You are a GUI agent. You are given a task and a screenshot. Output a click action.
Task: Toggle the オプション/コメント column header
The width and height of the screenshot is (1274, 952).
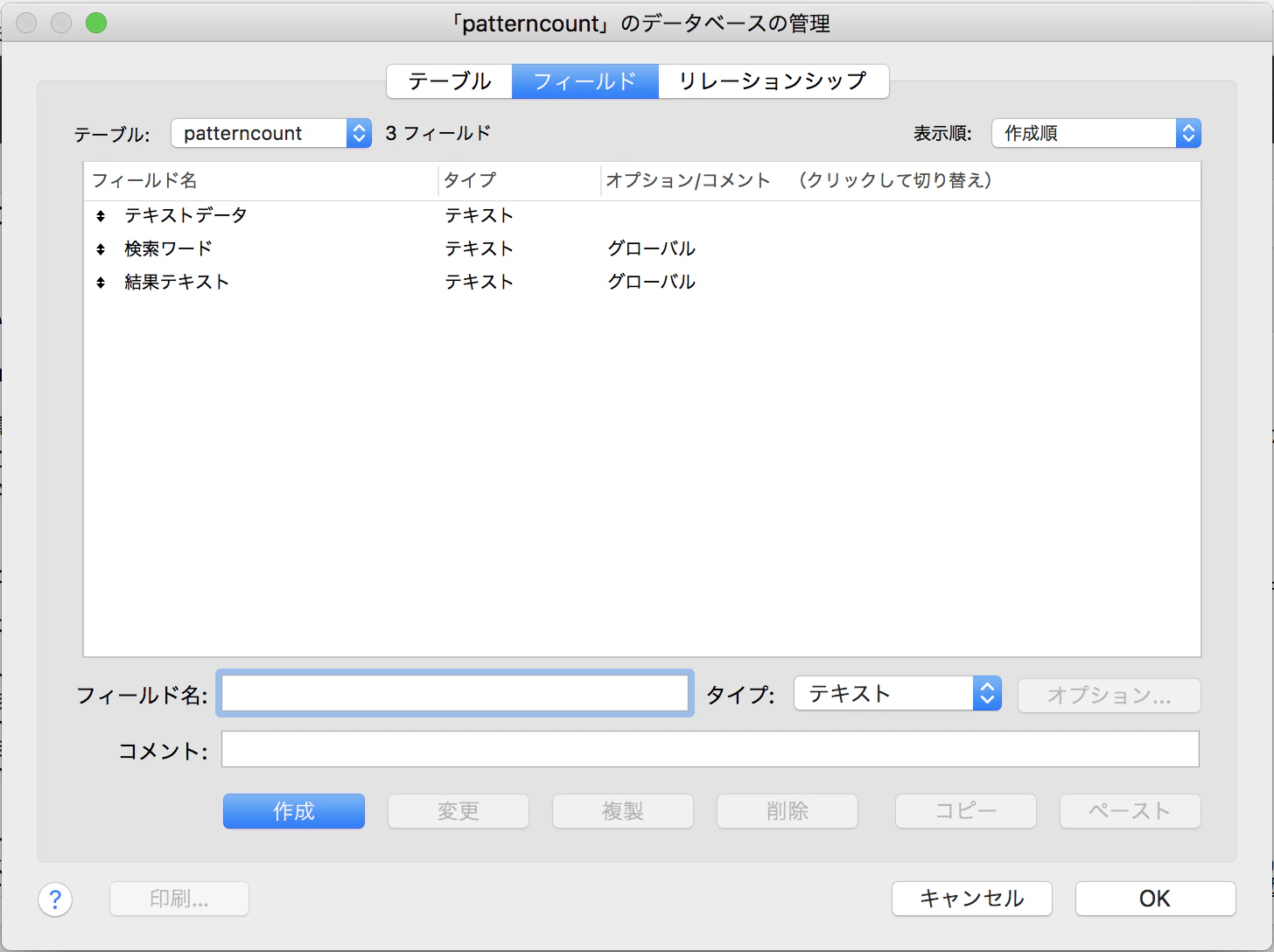tap(901, 180)
